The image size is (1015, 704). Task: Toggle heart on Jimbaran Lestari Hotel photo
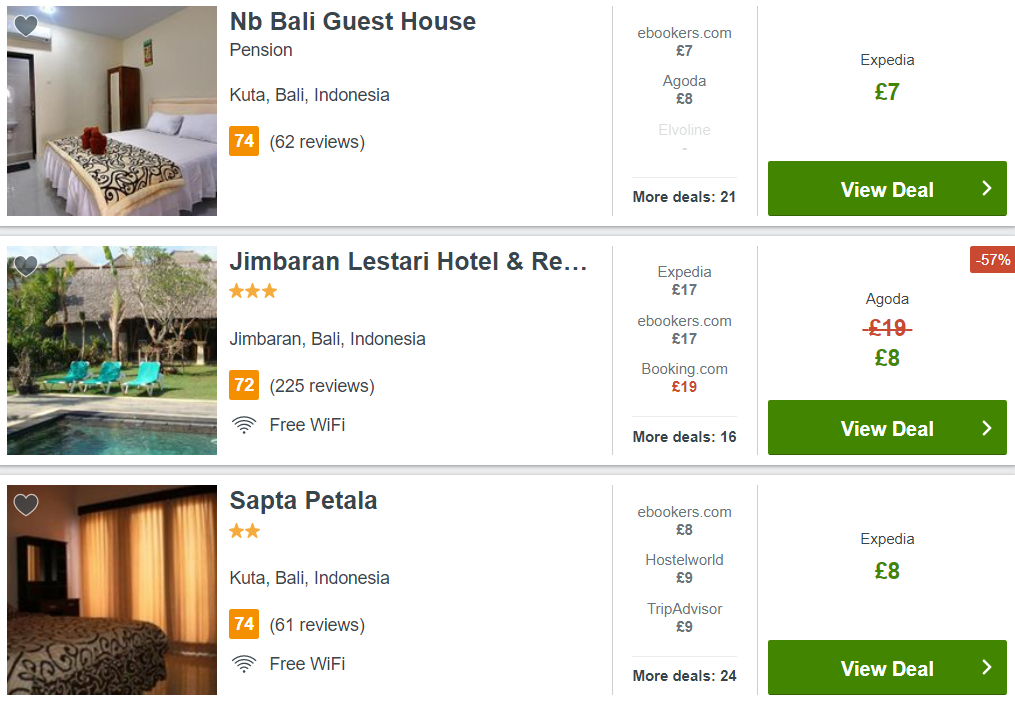pyautogui.click(x=26, y=266)
